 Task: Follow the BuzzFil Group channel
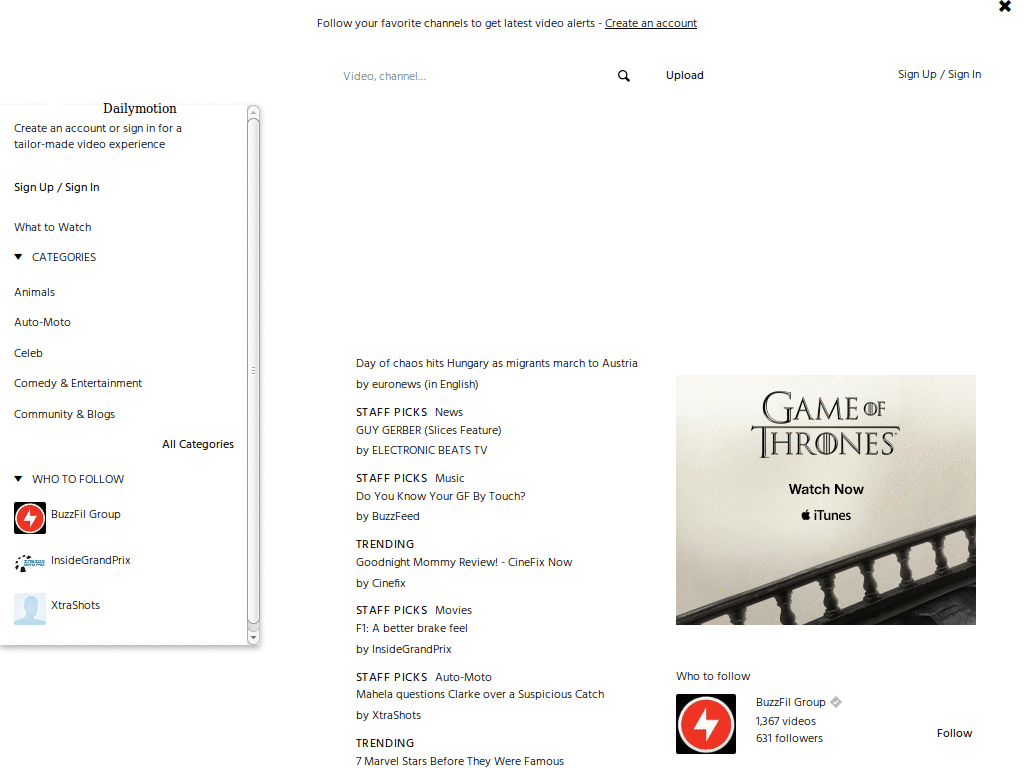click(954, 733)
